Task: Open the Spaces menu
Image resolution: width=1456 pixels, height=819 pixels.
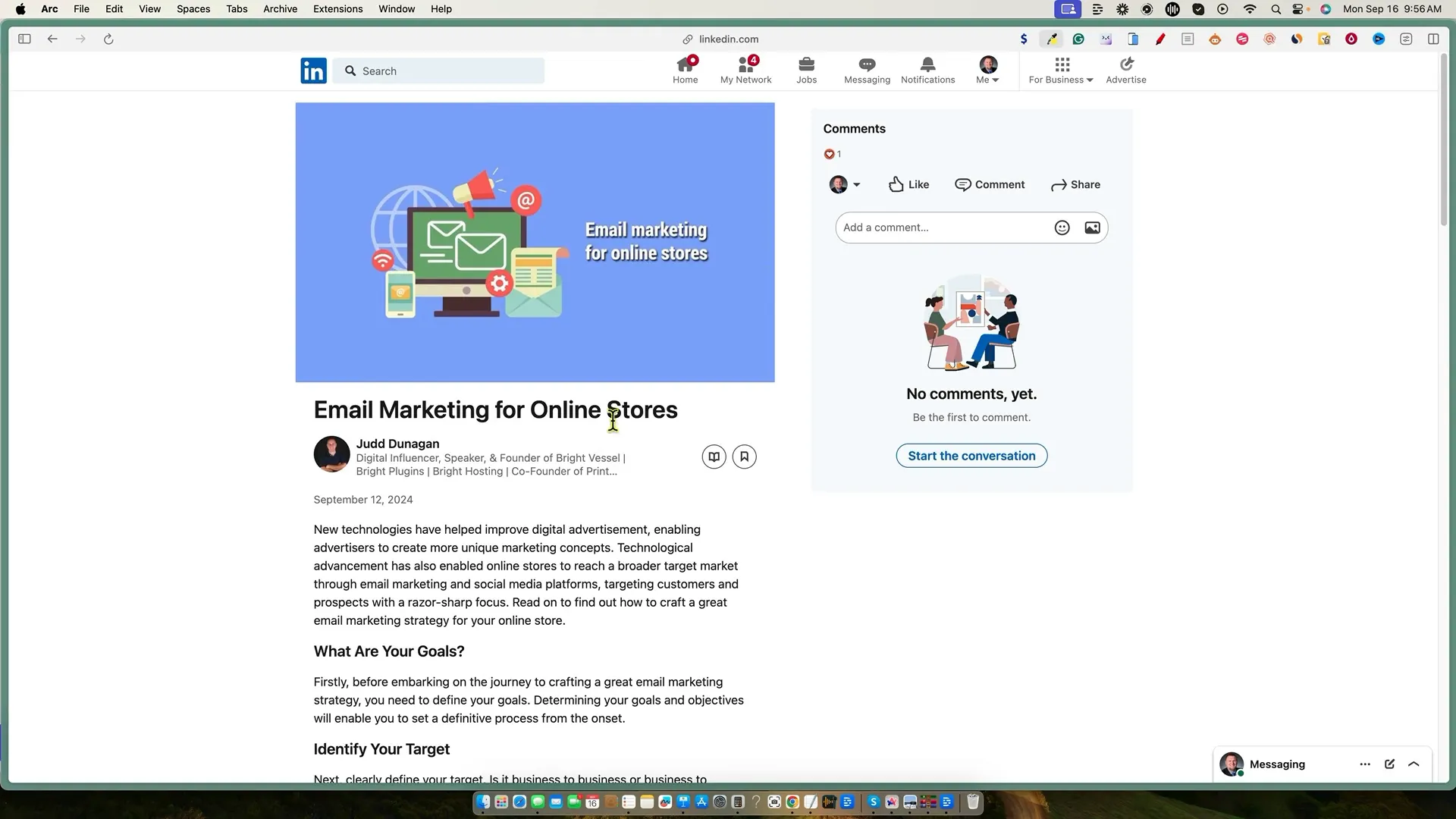Action: point(193,9)
